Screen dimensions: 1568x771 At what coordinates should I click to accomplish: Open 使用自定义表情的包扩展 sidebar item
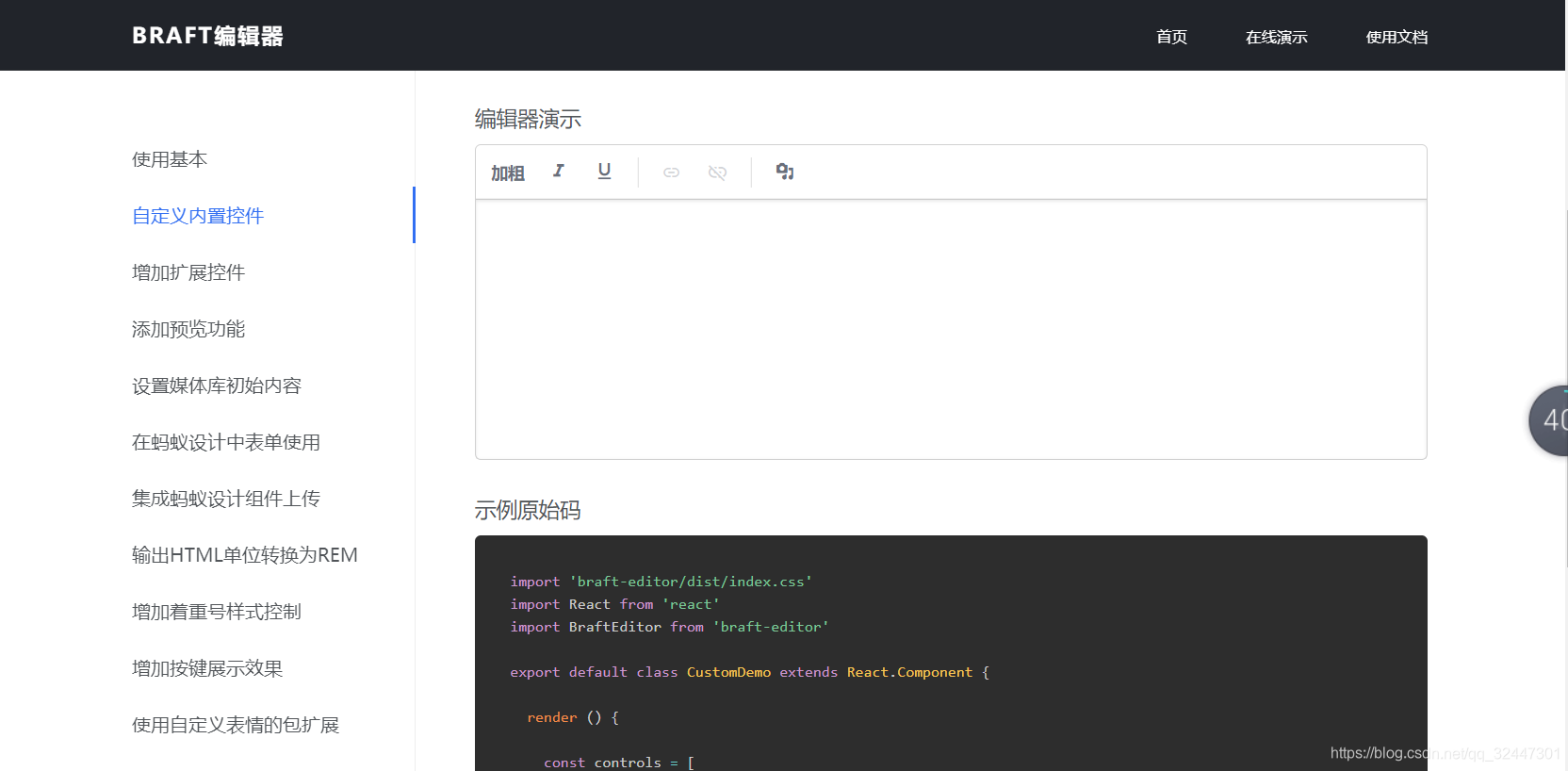coord(236,725)
